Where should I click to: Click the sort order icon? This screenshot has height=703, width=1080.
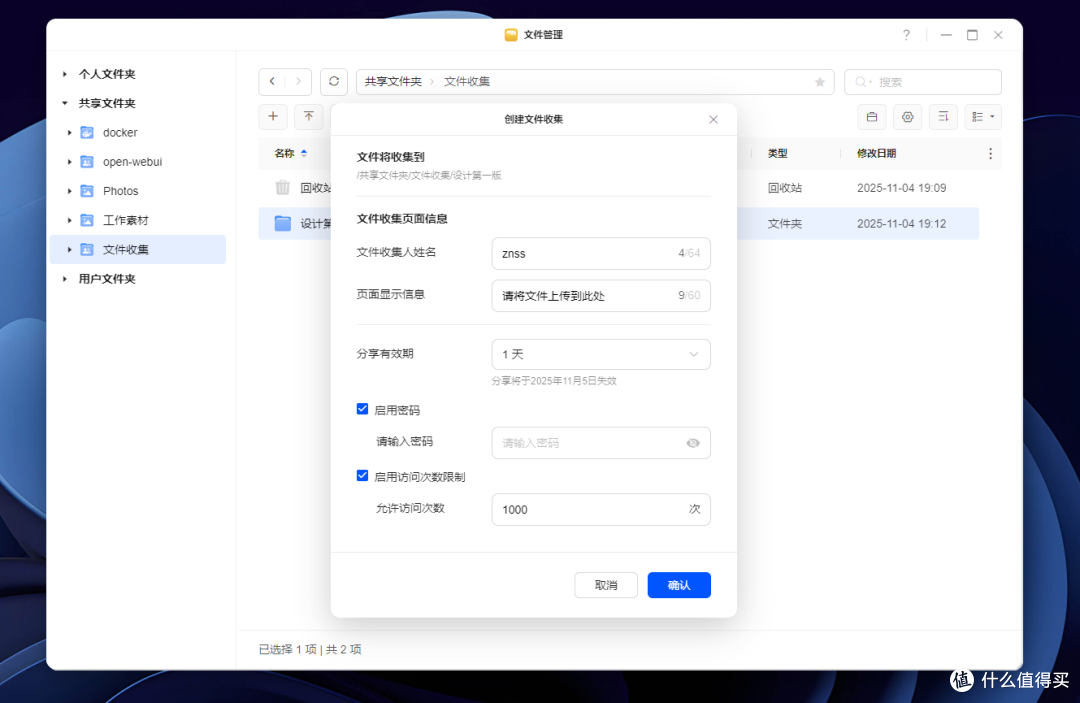(x=944, y=117)
